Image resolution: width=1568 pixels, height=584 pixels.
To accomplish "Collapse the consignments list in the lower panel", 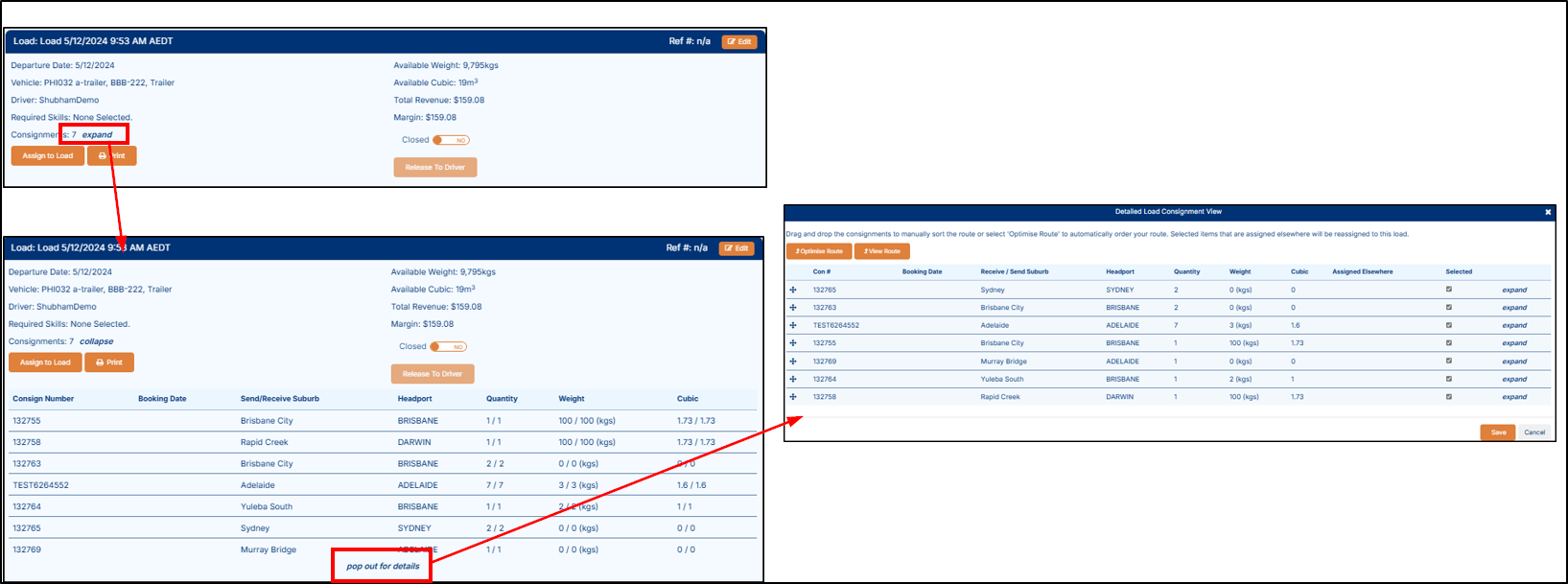I will [x=96, y=341].
